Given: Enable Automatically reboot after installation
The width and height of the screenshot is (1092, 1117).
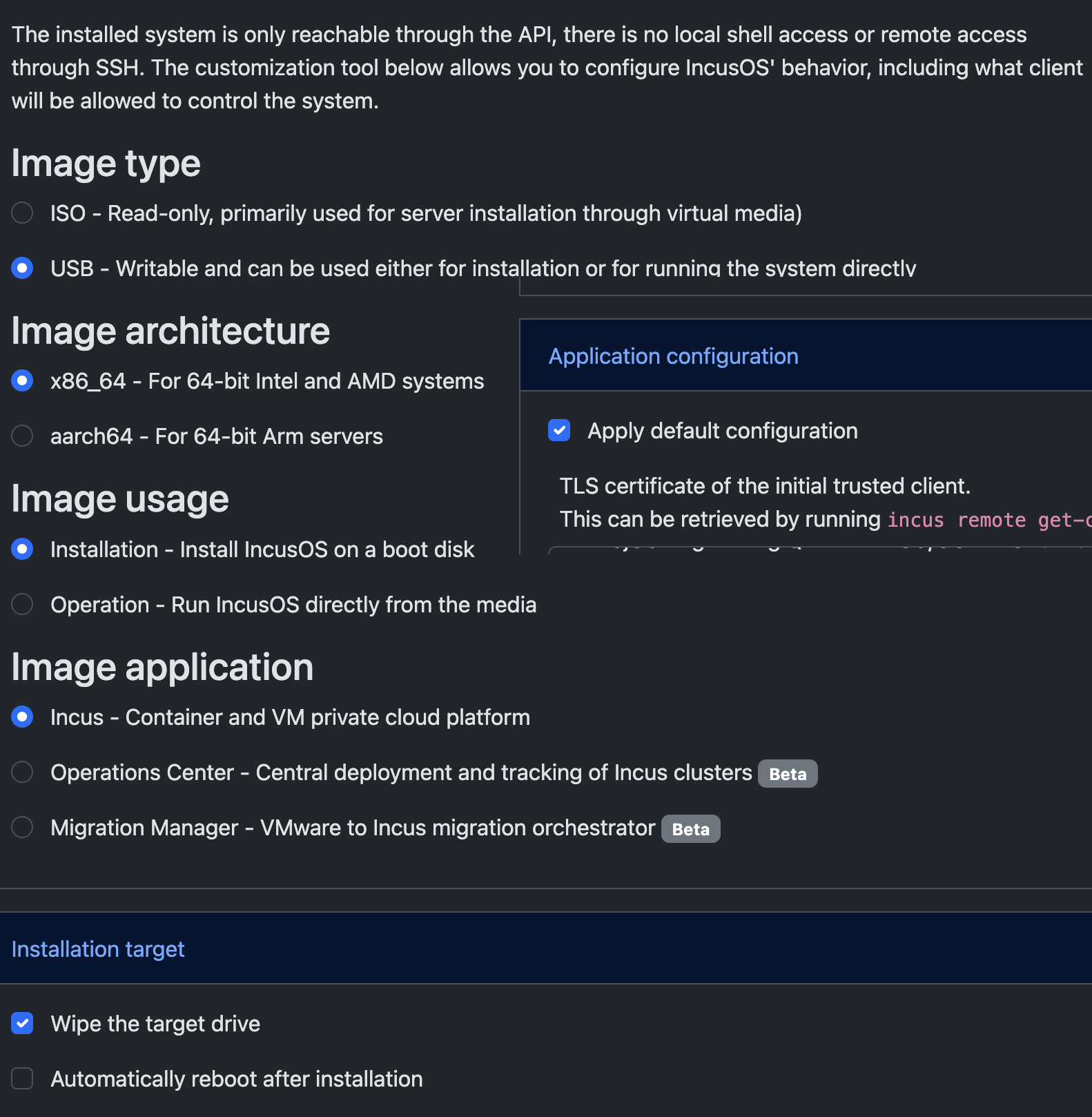Looking at the screenshot, I should pos(22,1078).
